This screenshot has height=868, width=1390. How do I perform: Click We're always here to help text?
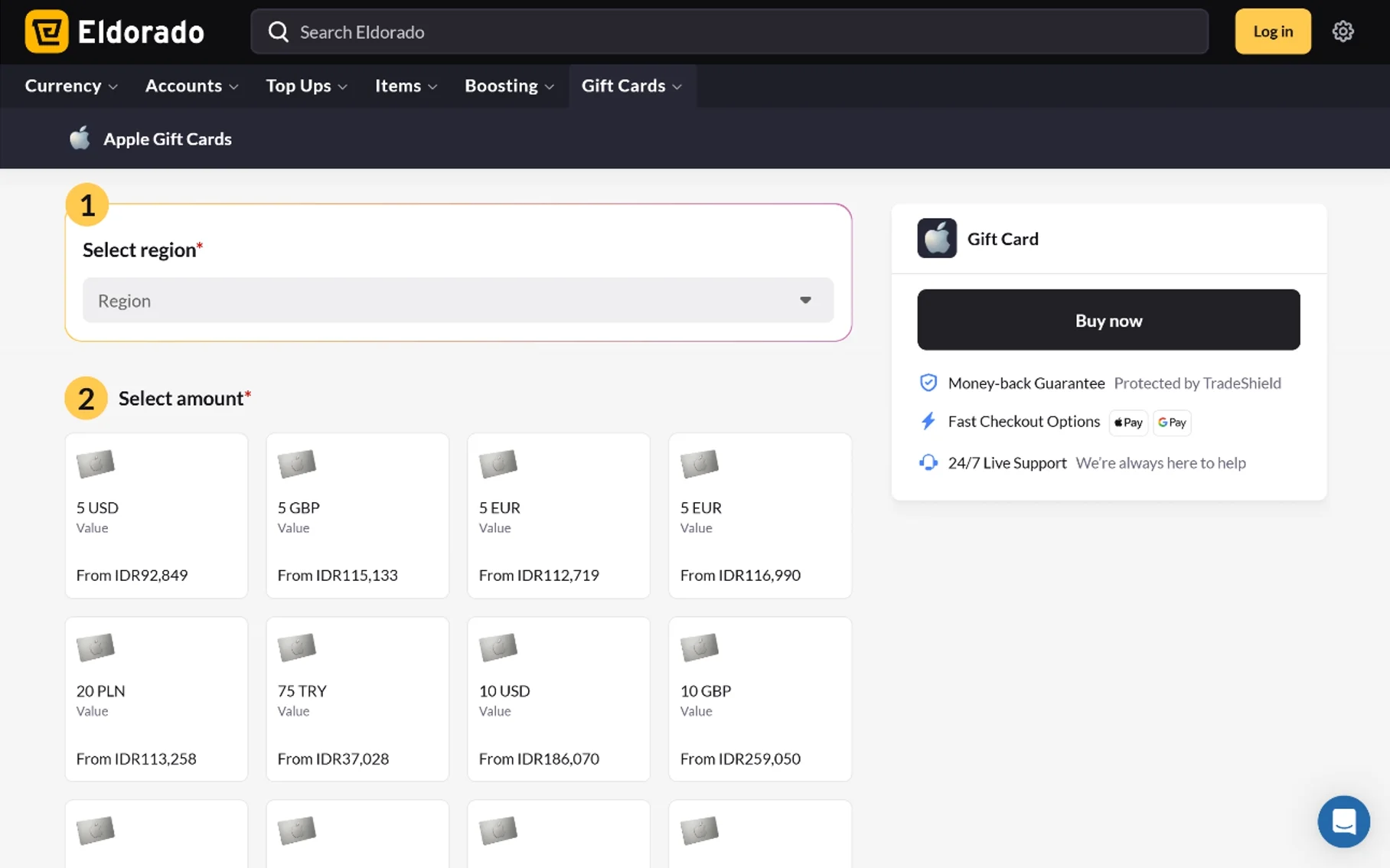pos(1160,462)
